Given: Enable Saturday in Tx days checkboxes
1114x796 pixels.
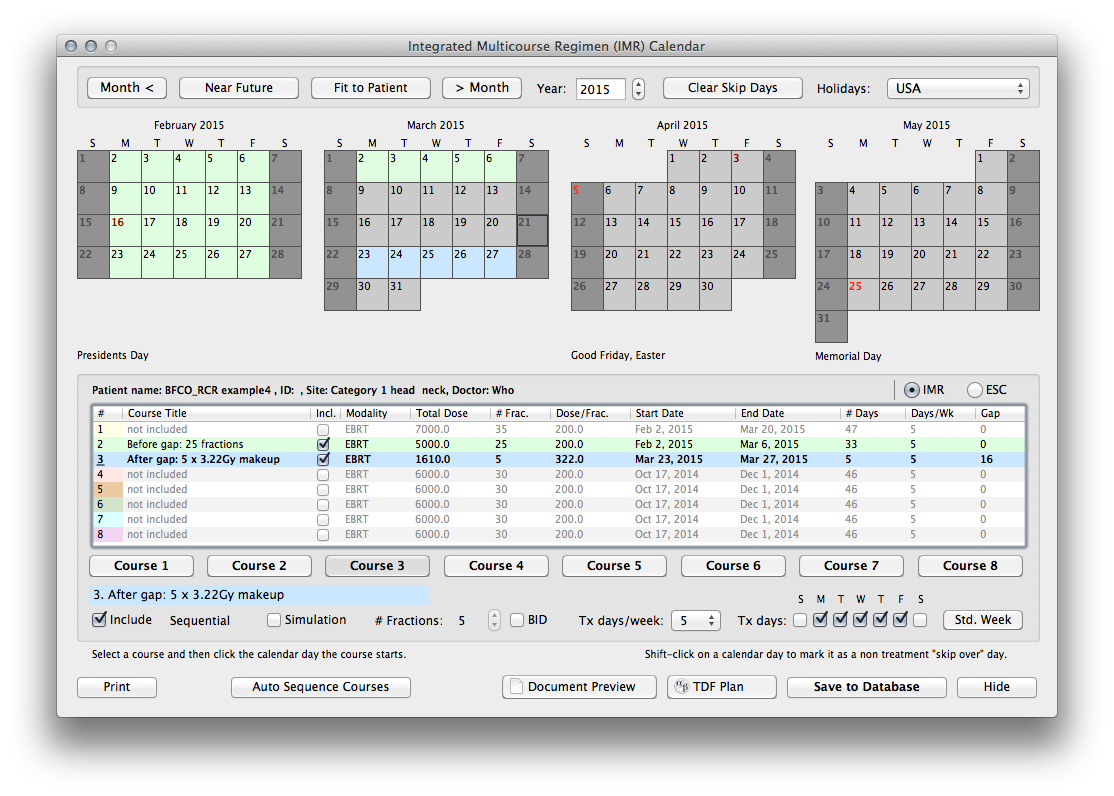Looking at the screenshot, I should click(920, 620).
